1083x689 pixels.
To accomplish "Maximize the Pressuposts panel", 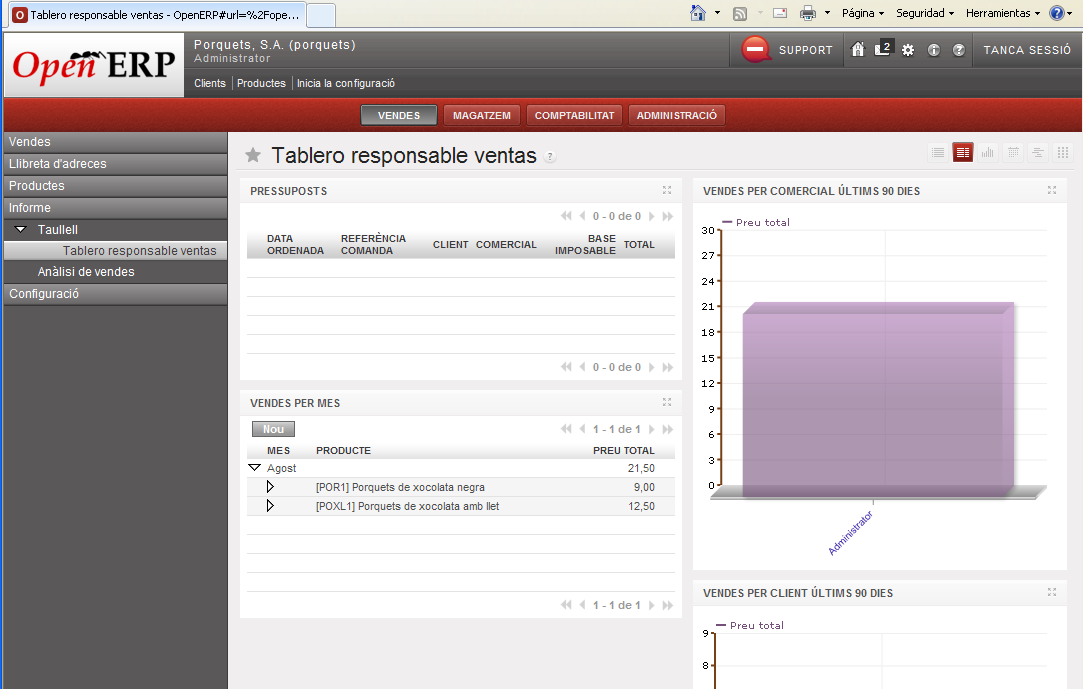I will (667, 190).
